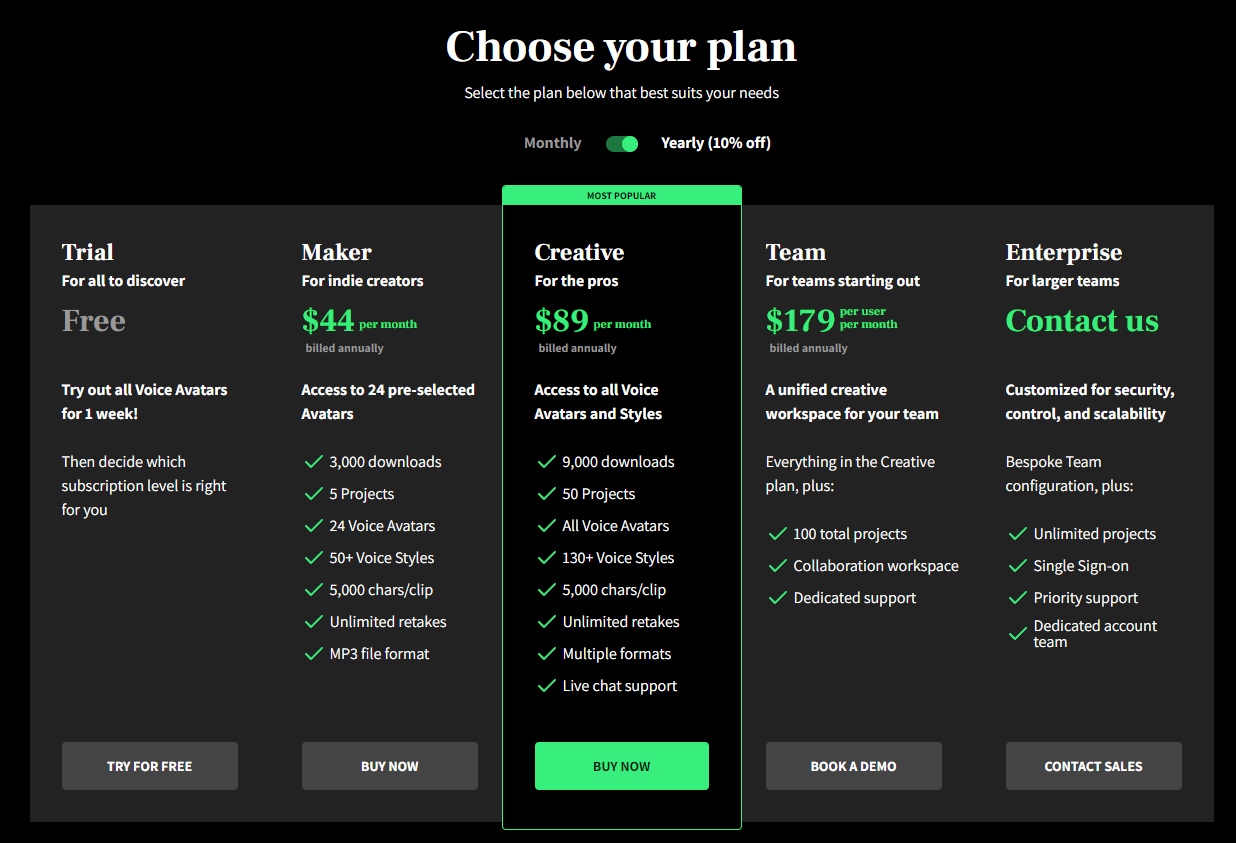Image resolution: width=1236 pixels, height=843 pixels.
Task: Click the MOST POPULAR banner
Action: pyautogui.click(x=621, y=196)
